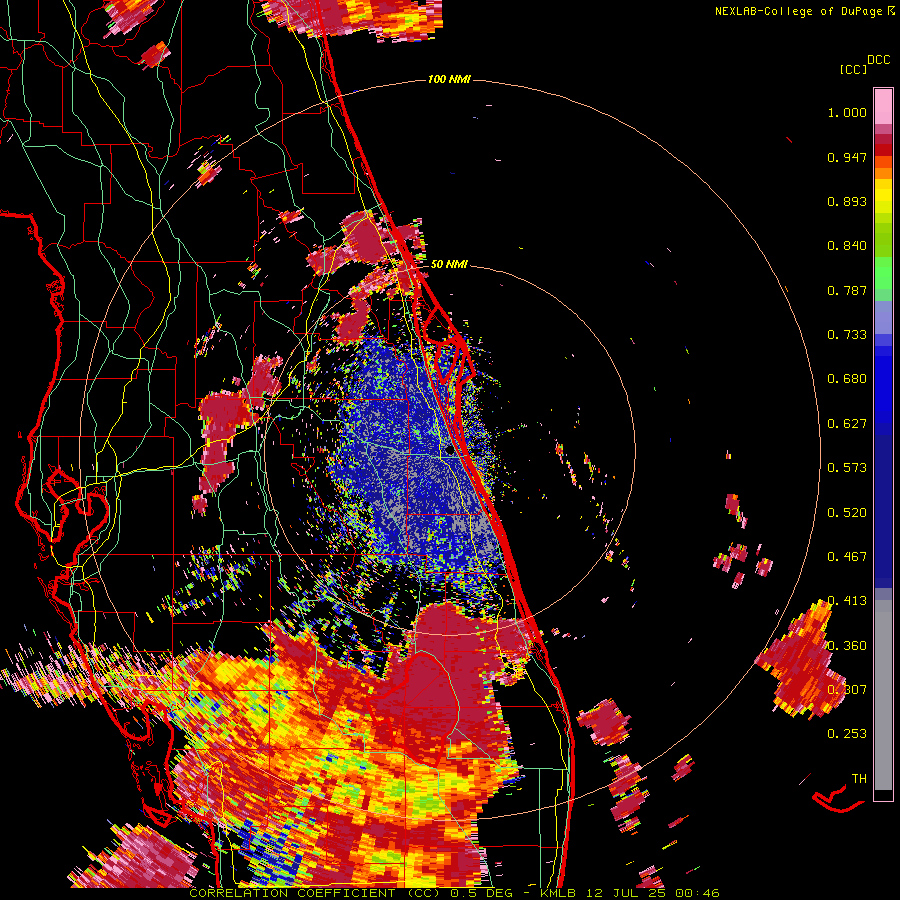Click the 0.680 scale value
Image resolution: width=900 pixels, height=900 pixels.
pos(847,379)
